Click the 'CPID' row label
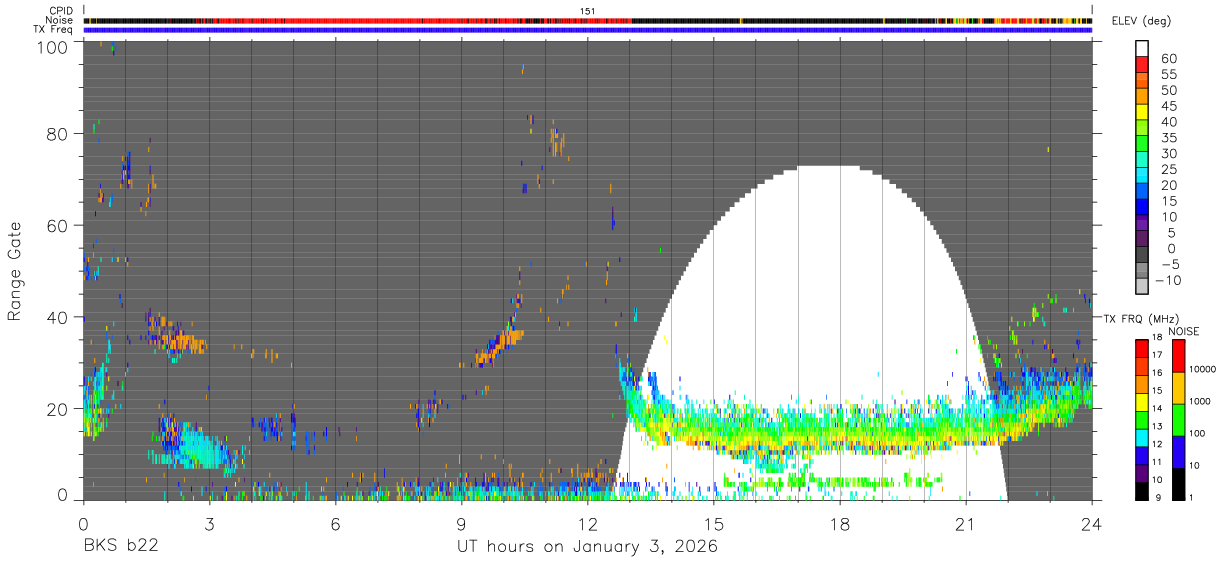The width and height of the screenshot is (1228, 567). point(60,10)
